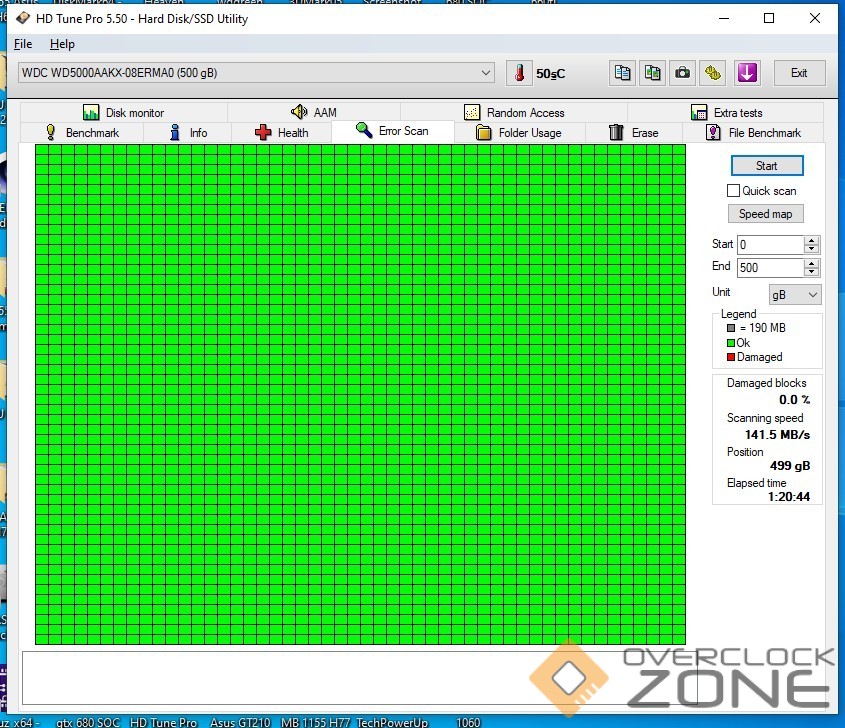Click the Benchmark lightbulb icon

51,133
